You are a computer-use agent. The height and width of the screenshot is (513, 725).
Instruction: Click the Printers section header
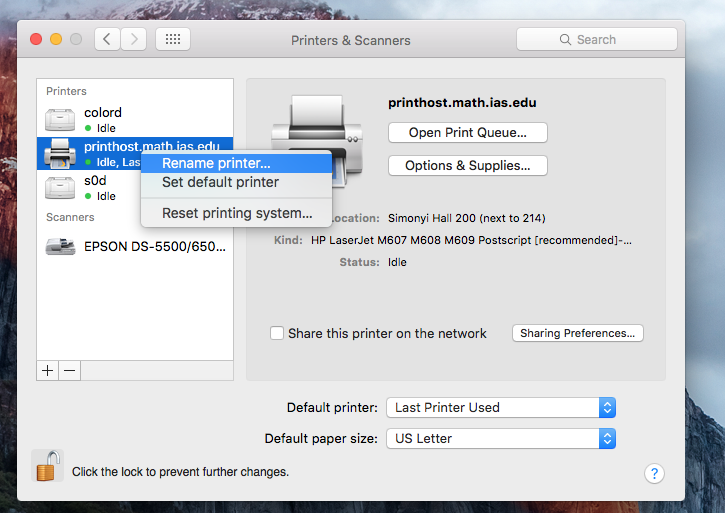point(66,91)
